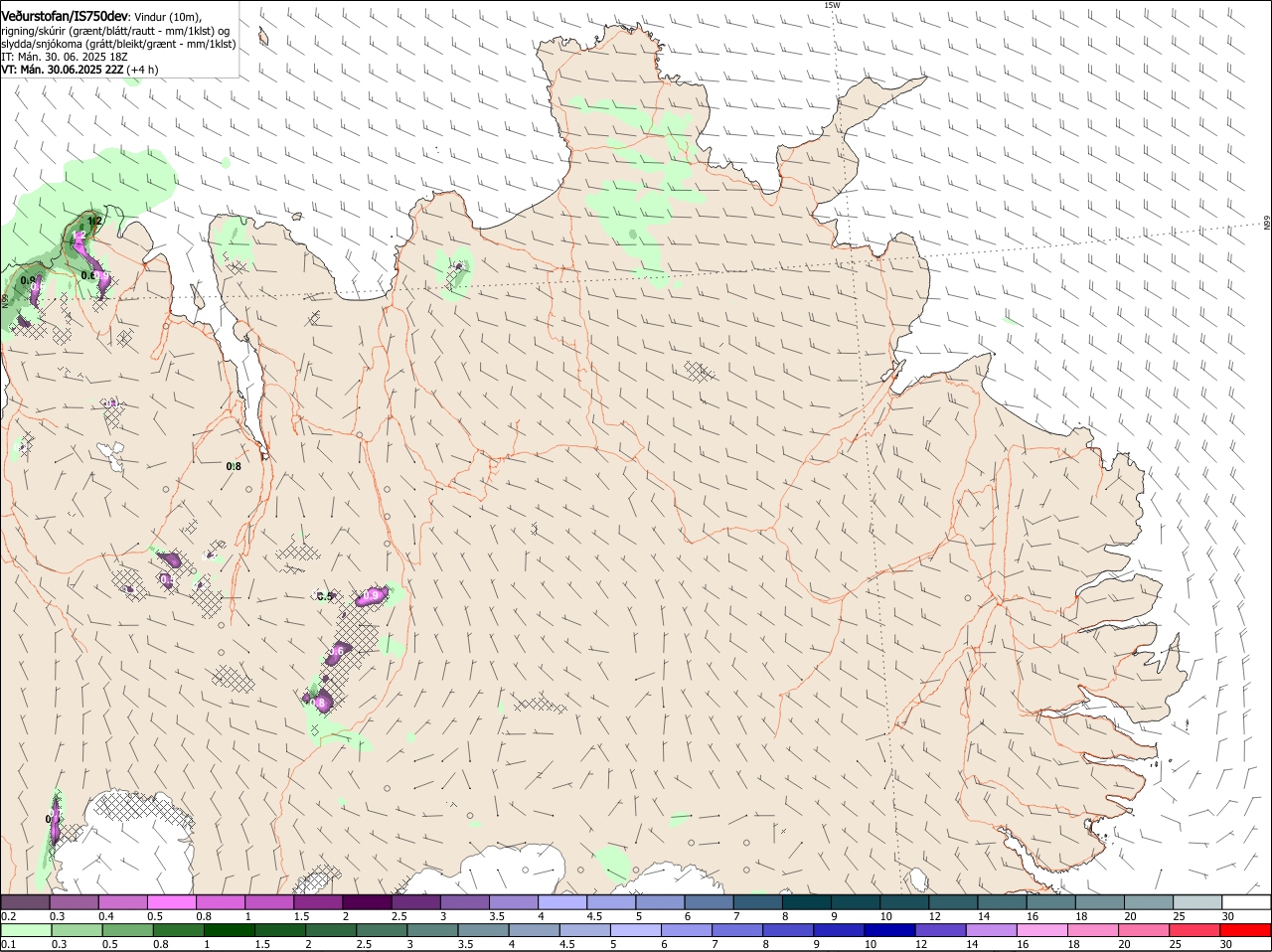
Task: Click the 'VT: Mán. 30.06.2025 22Z (+4 h)' line
Action: click(79, 71)
